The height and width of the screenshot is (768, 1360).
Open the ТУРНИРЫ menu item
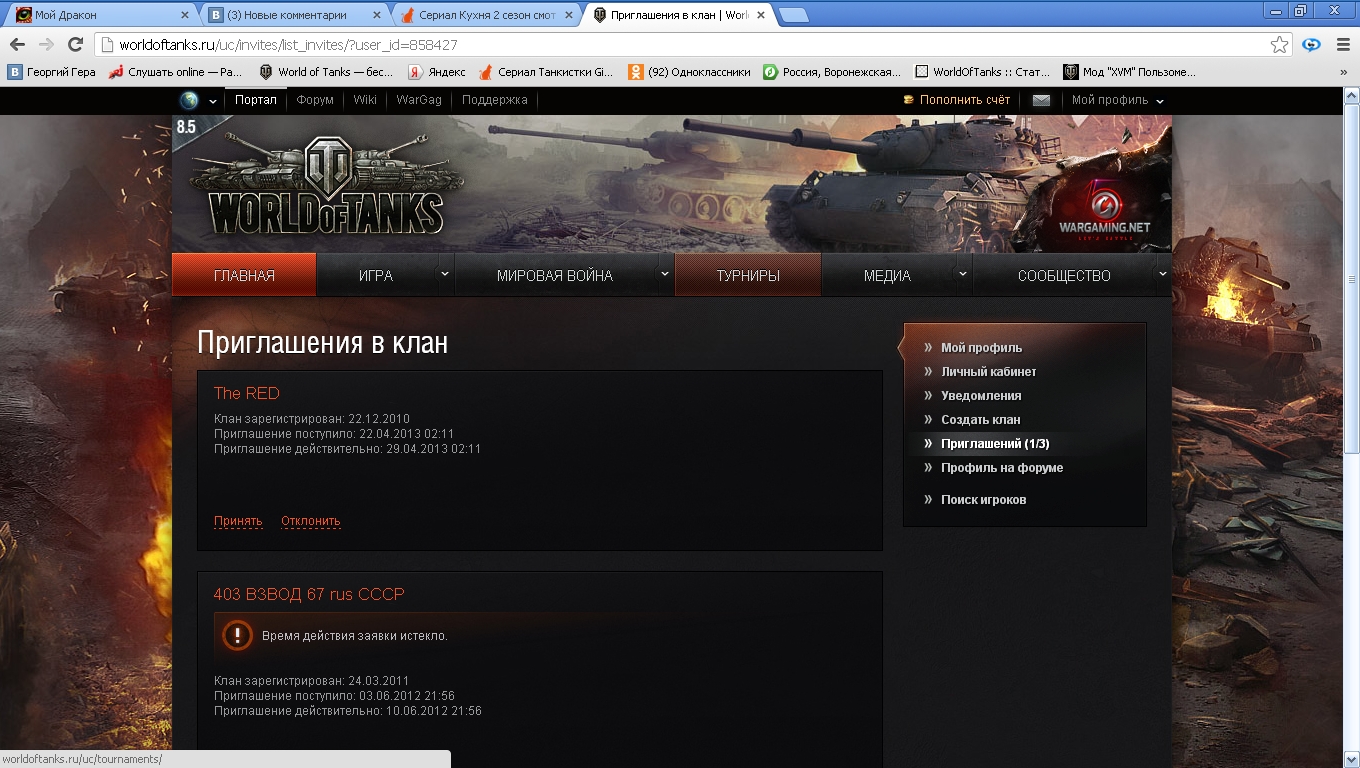pyautogui.click(x=748, y=275)
